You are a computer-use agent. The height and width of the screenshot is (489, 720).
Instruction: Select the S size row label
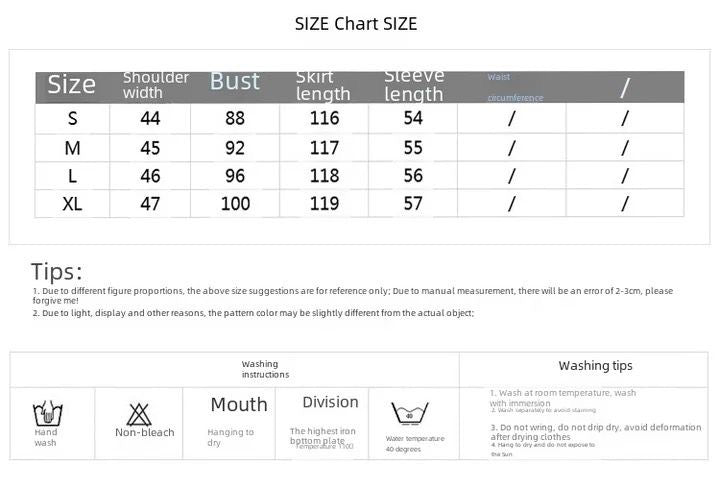click(72, 118)
